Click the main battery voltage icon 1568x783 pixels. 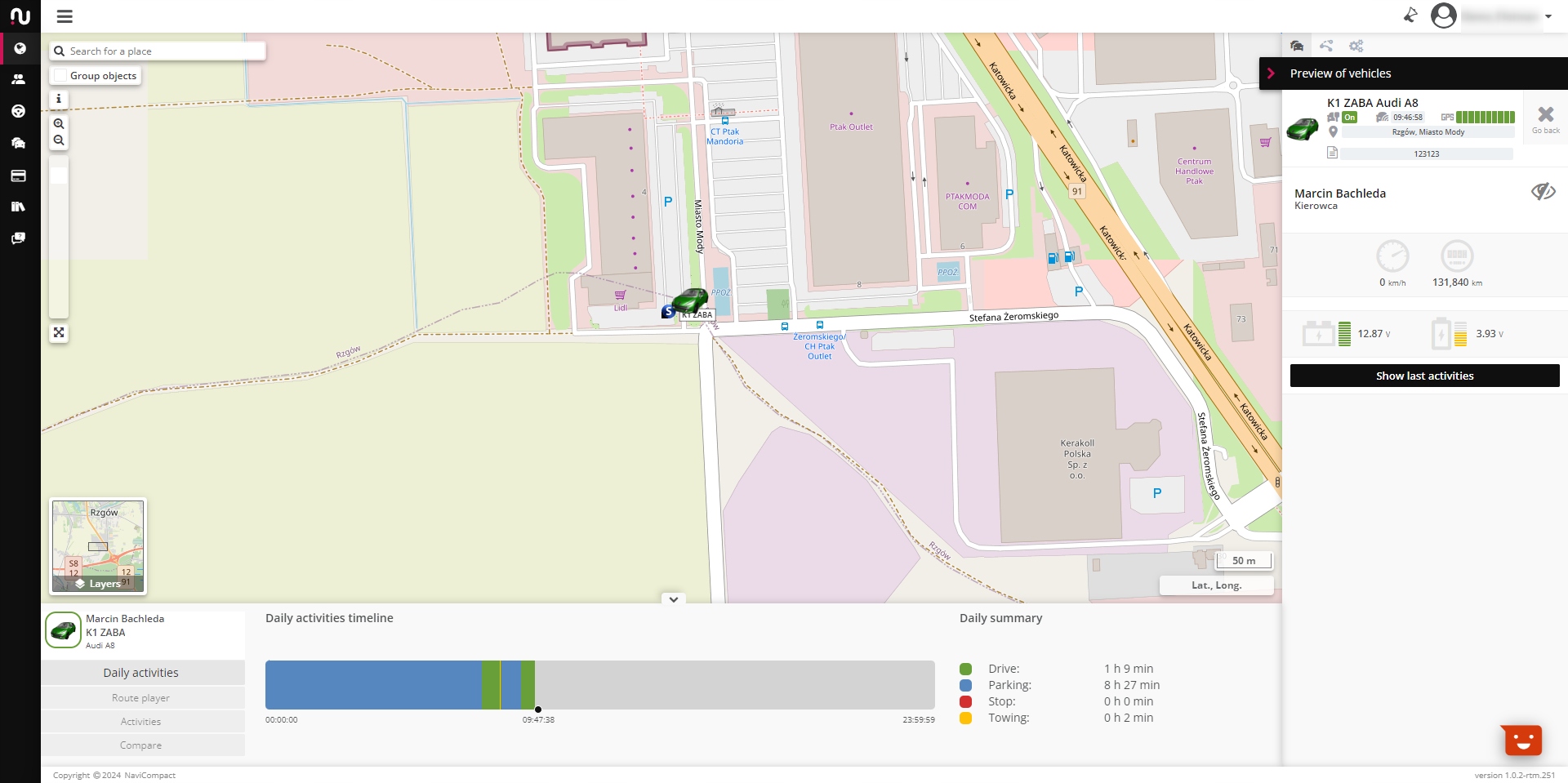tap(1318, 333)
